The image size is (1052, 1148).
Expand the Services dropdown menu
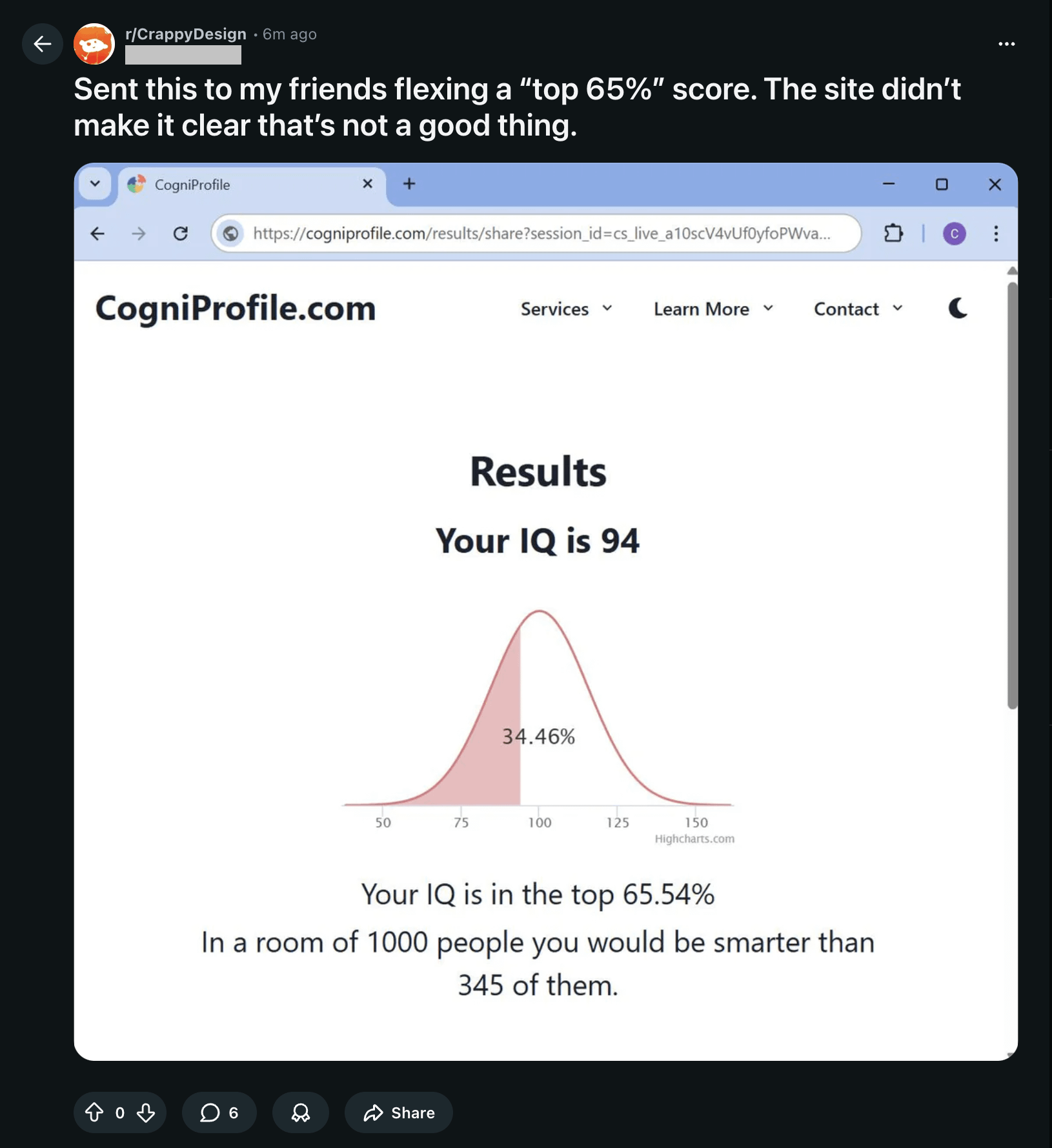[x=566, y=309]
